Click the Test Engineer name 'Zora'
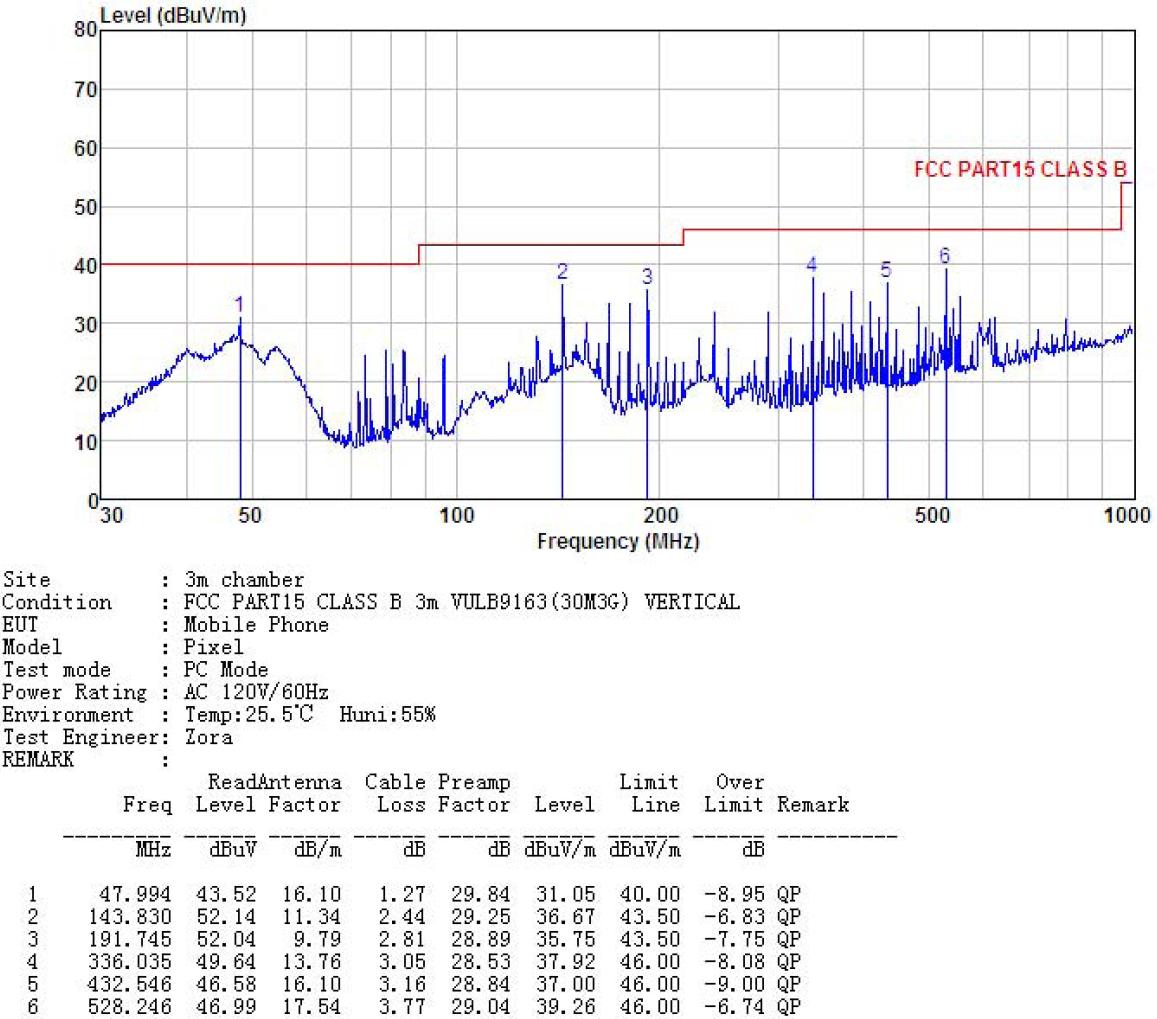The height and width of the screenshot is (1019, 1157). [208, 737]
